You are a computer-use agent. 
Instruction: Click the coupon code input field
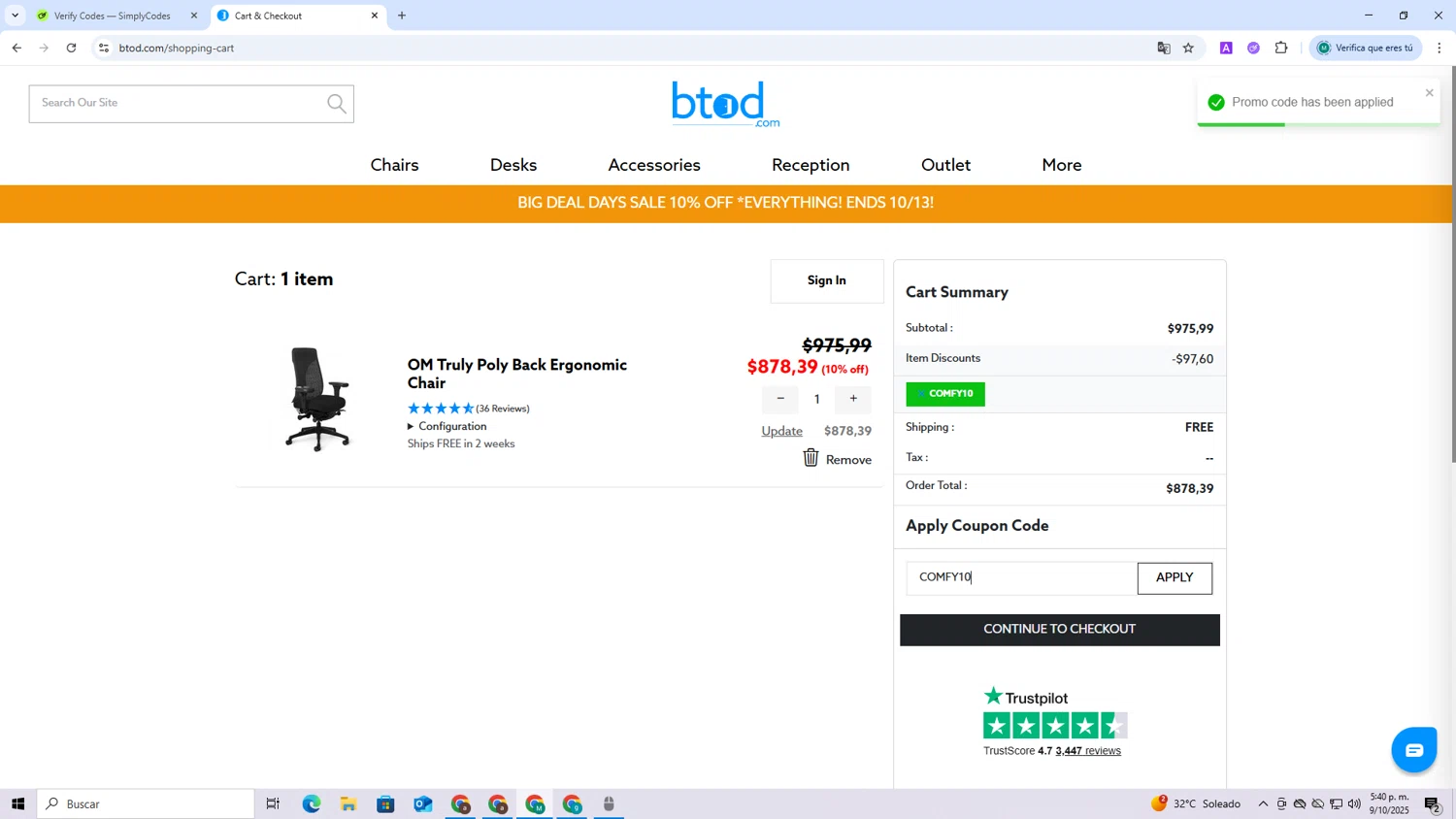[x=1022, y=578]
